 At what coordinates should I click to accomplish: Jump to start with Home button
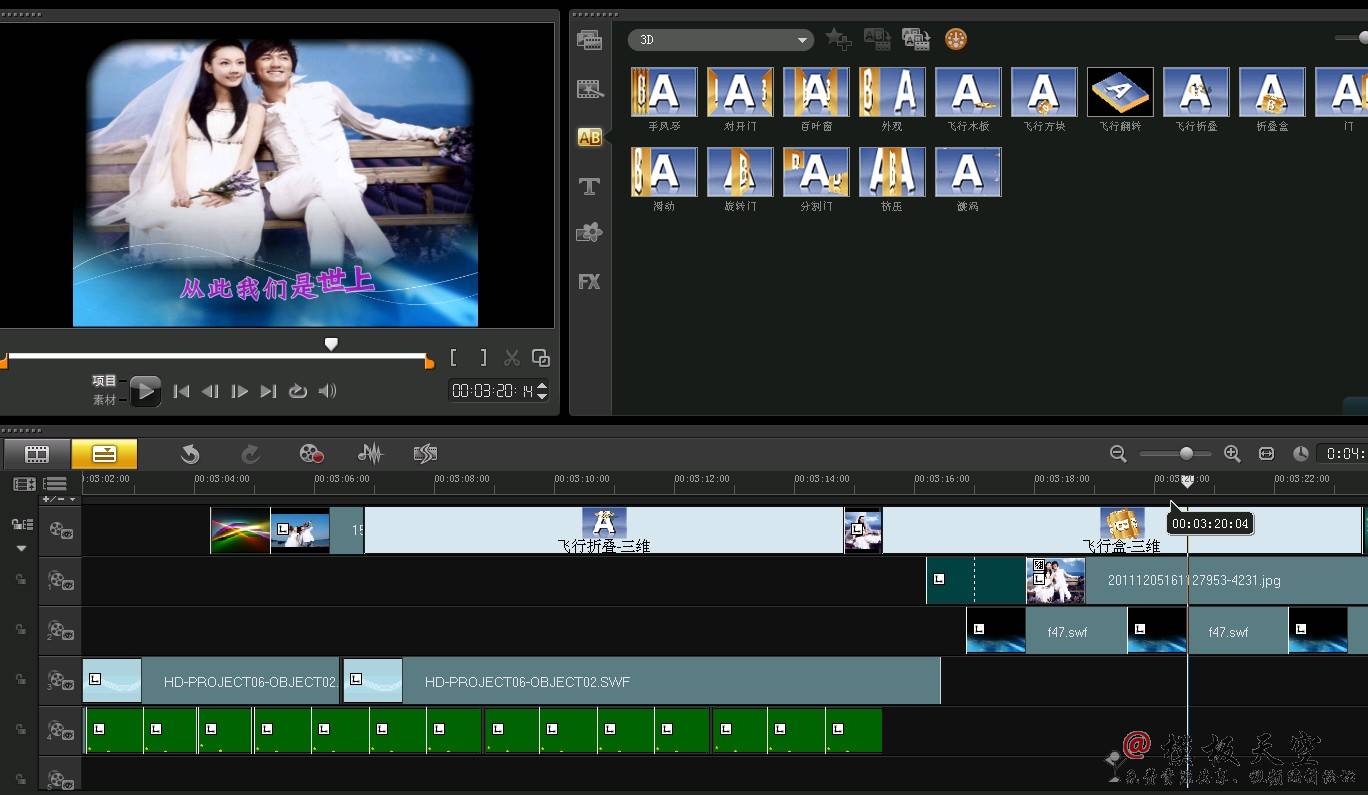pos(181,392)
